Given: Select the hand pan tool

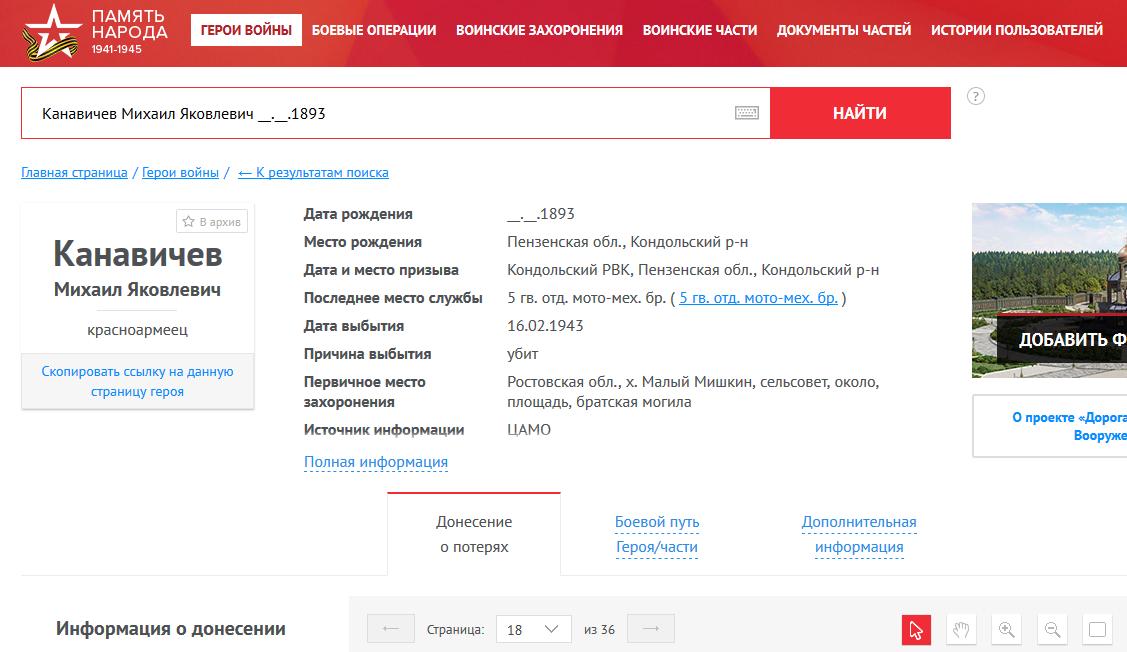Looking at the screenshot, I should tap(961, 630).
